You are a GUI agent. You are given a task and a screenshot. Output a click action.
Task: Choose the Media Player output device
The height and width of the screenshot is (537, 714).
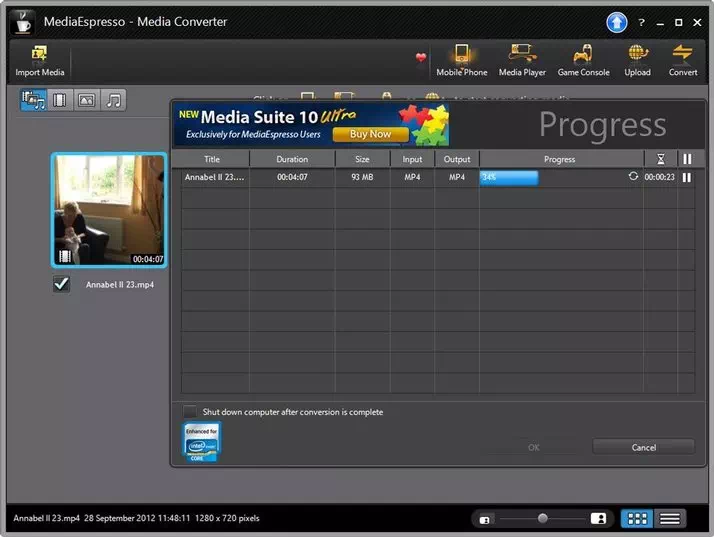tap(522, 61)
